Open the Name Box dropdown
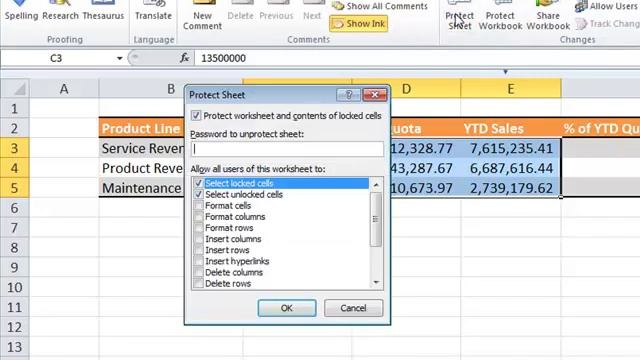This screenshot has width=640, height=360. click(x=119, y=58)
